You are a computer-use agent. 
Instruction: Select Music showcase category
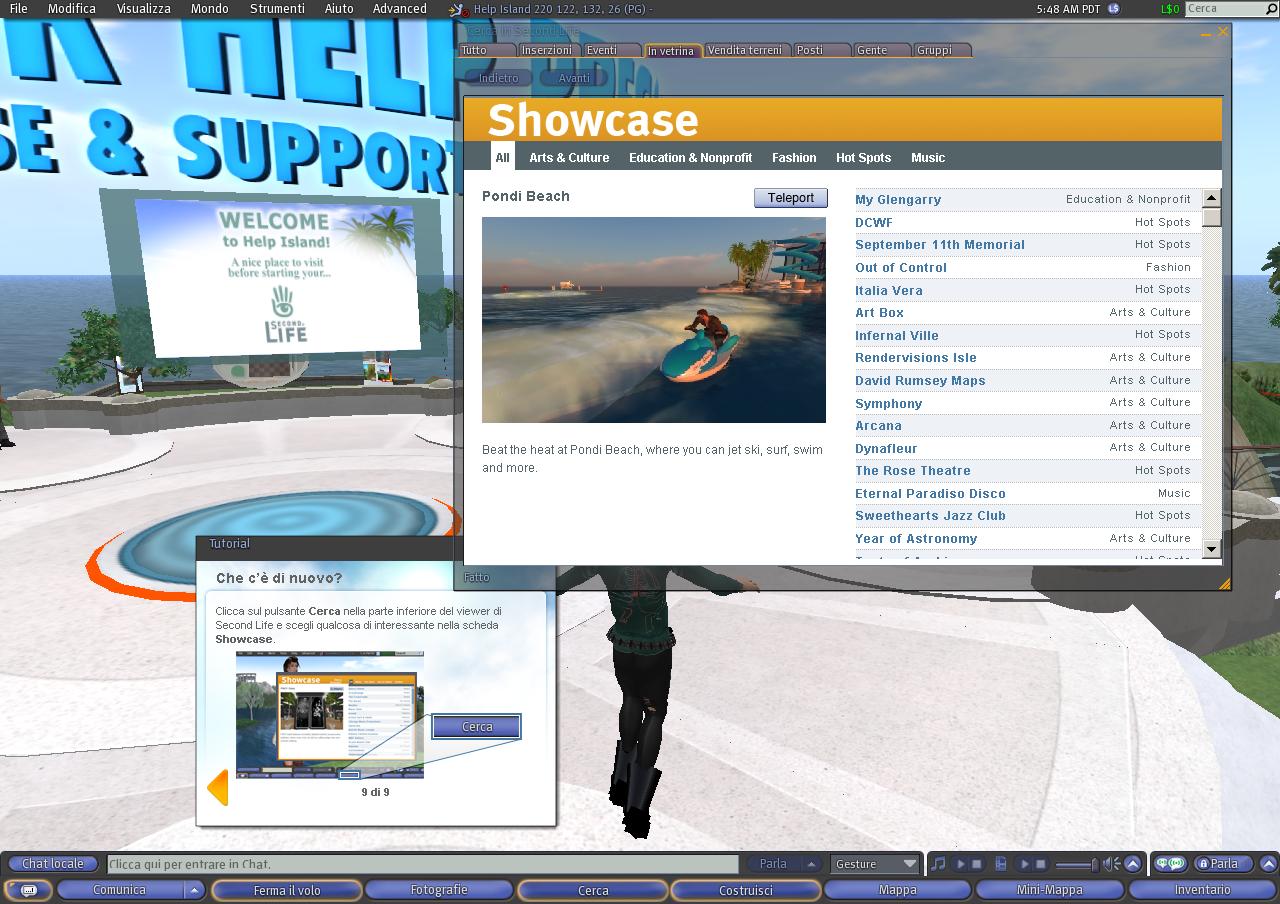tap(928, 158)
